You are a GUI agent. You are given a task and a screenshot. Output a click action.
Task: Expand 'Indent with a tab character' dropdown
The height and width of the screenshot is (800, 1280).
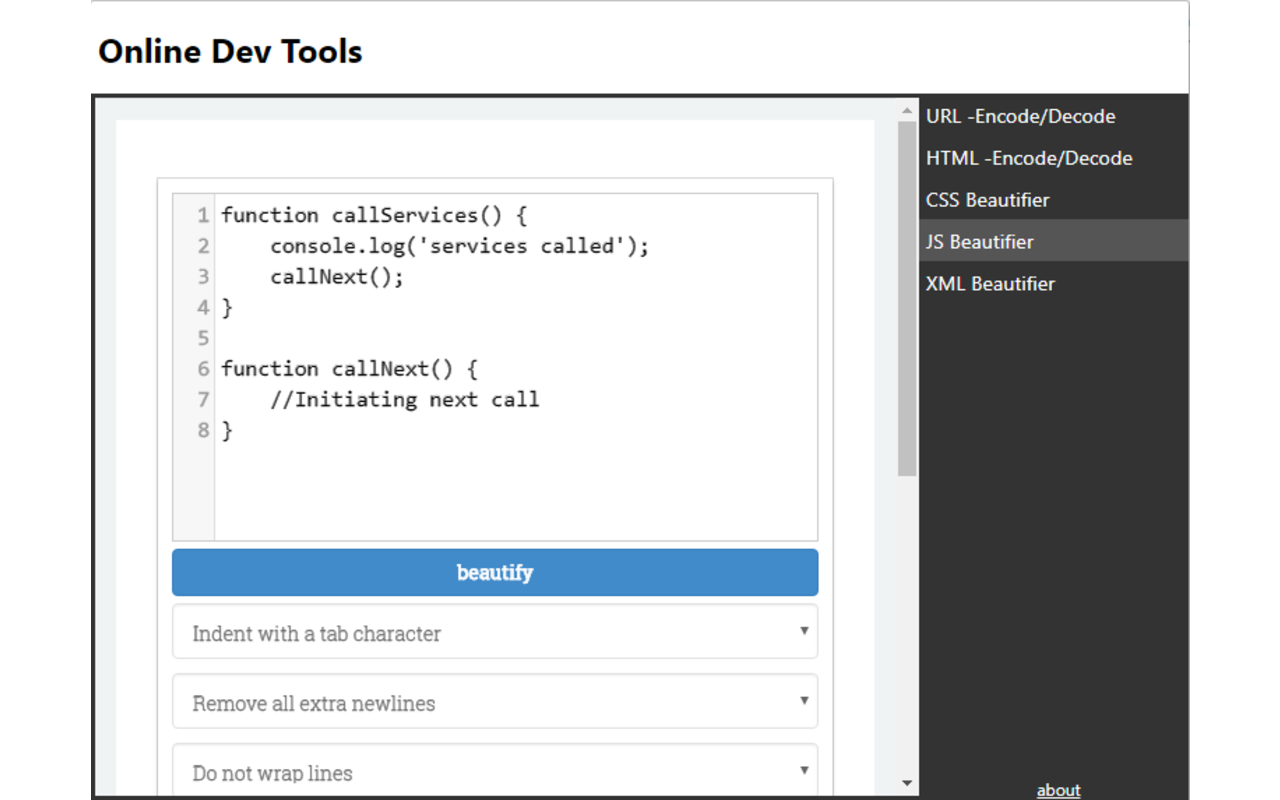[495, 632]
